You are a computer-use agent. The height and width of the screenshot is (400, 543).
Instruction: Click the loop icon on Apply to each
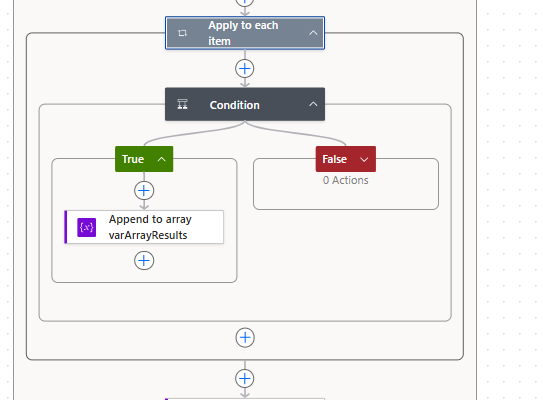[x=183, y=33]
